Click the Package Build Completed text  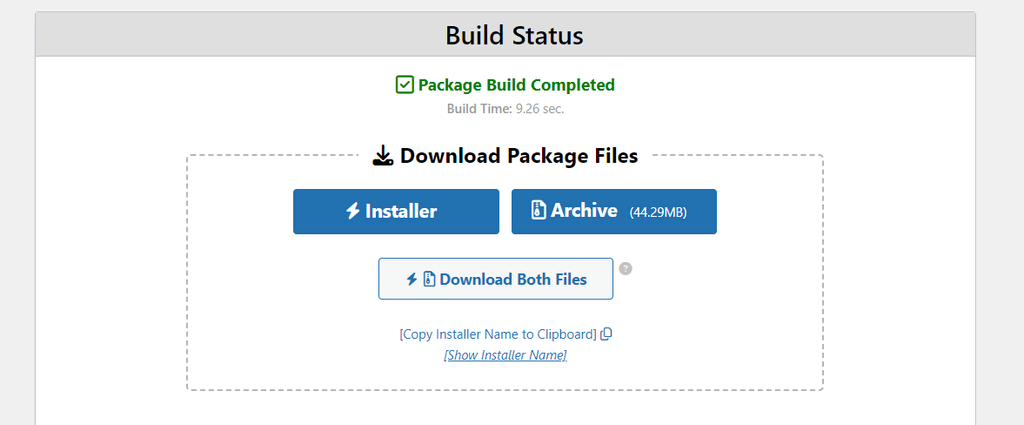(516, 85)
